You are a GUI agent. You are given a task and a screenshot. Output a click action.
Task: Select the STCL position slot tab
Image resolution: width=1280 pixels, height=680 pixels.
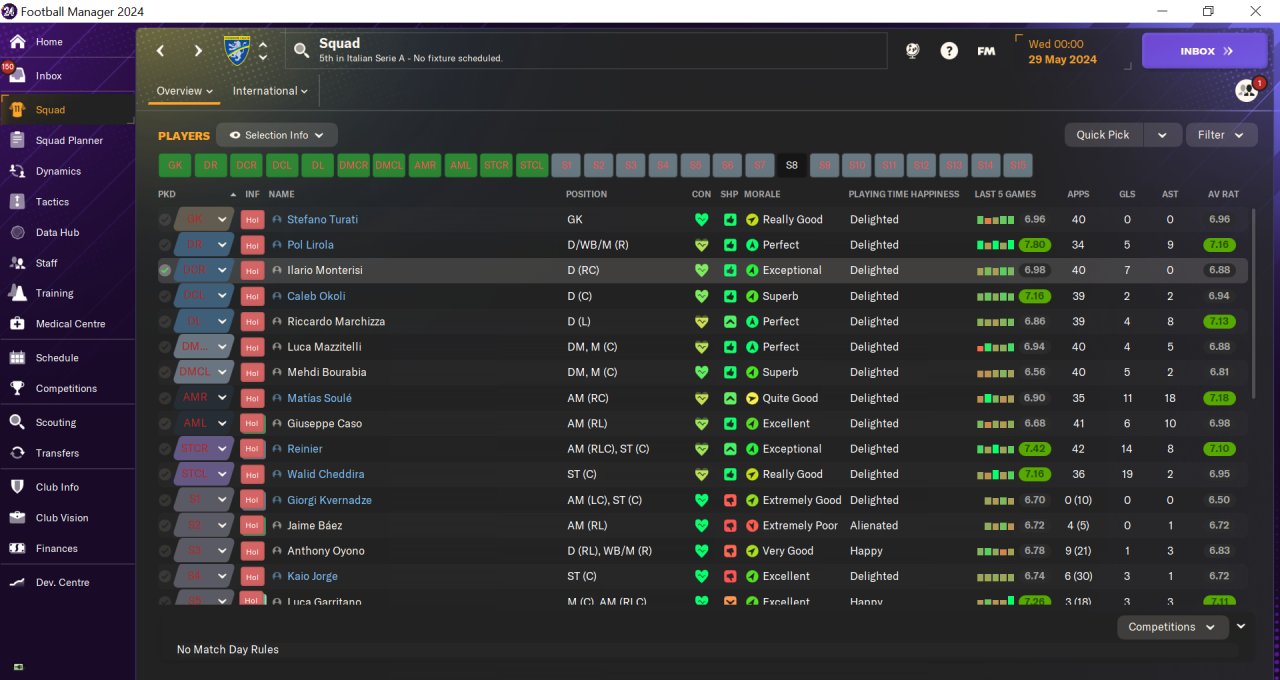point(531,166)
